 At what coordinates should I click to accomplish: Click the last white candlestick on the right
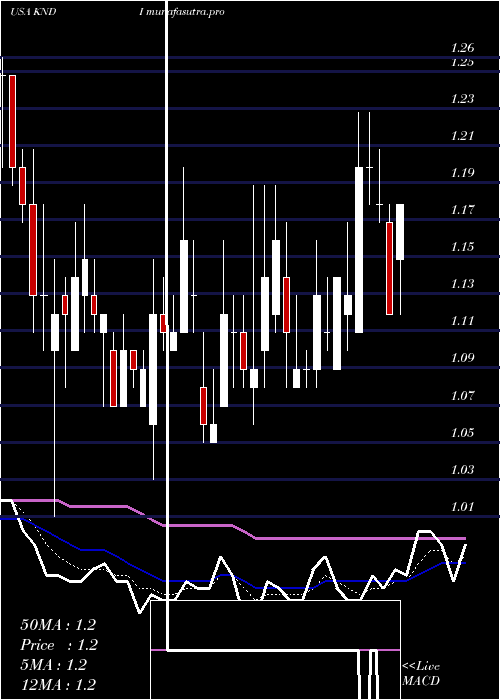point(400,232)
